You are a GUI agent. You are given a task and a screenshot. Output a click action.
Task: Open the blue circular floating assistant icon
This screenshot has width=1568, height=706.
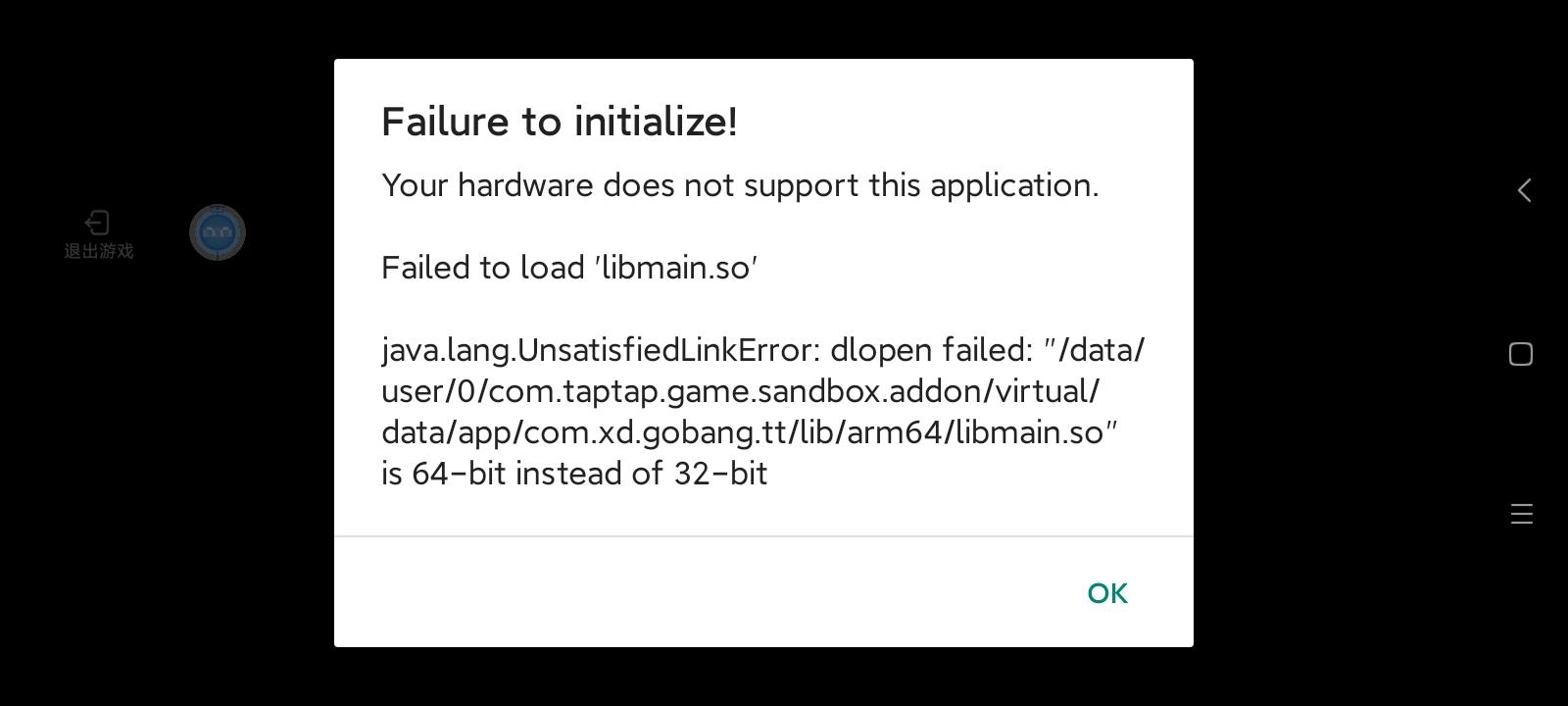coord(218,232)
